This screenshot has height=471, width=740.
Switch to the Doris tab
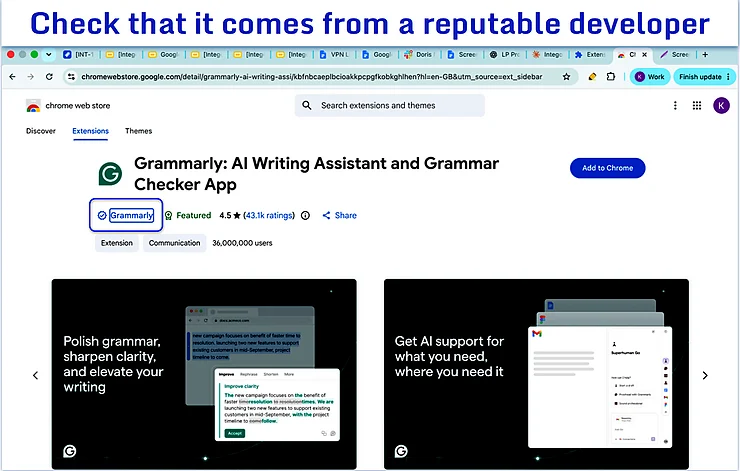point(420,55)
